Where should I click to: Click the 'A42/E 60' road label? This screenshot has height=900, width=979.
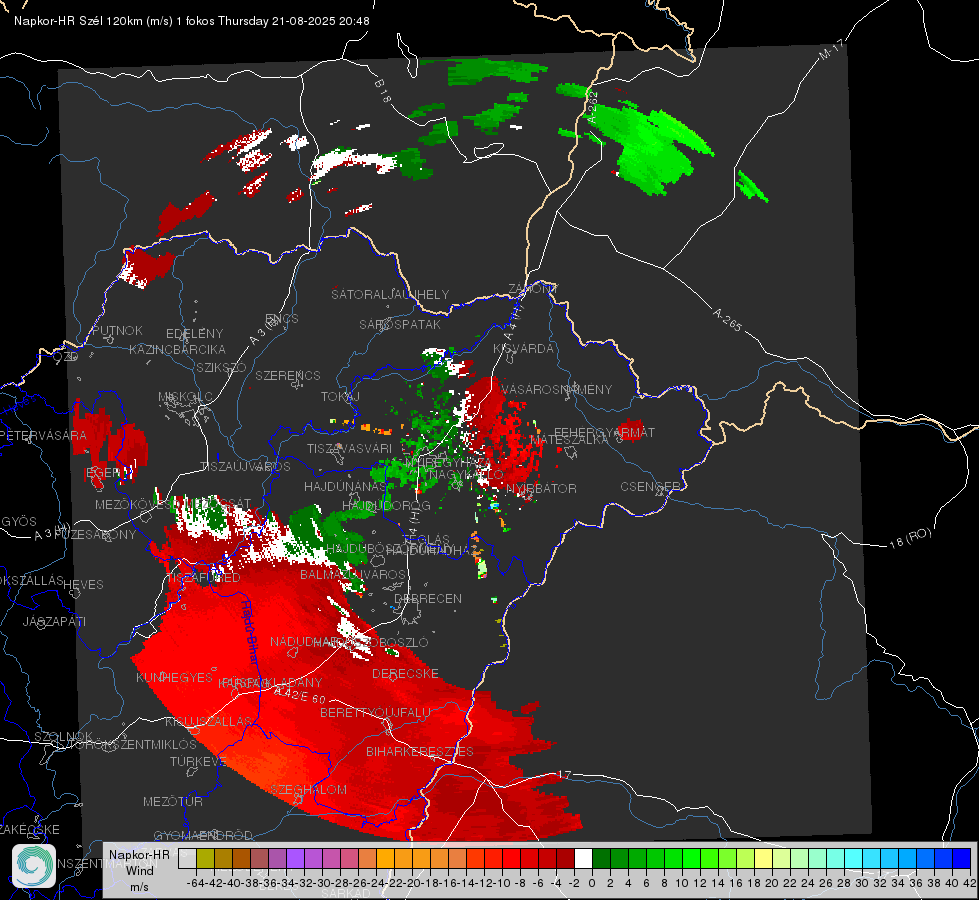coord(301,695)
